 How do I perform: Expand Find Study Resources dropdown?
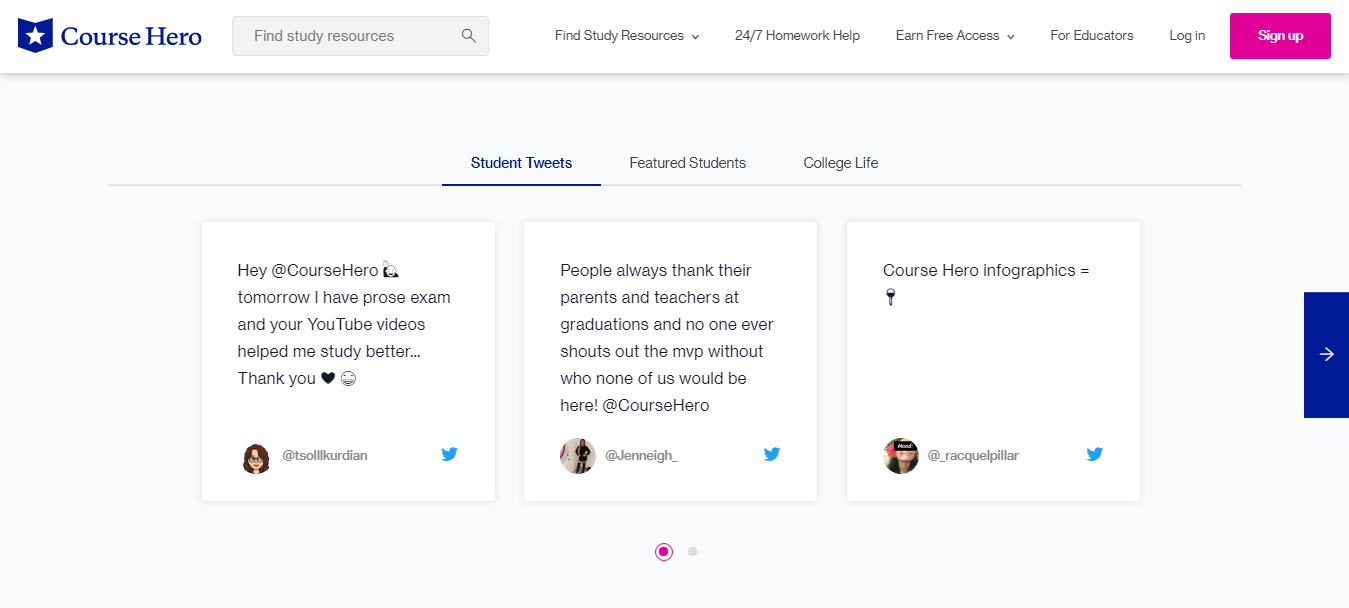coord(626,36)
